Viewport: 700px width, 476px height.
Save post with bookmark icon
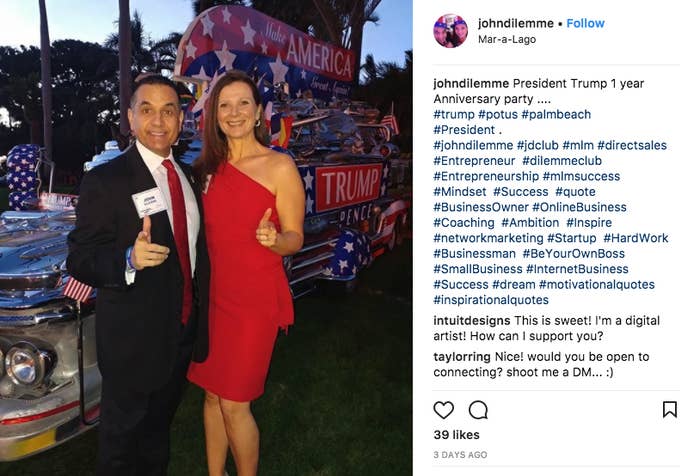(x=670, y=409)
